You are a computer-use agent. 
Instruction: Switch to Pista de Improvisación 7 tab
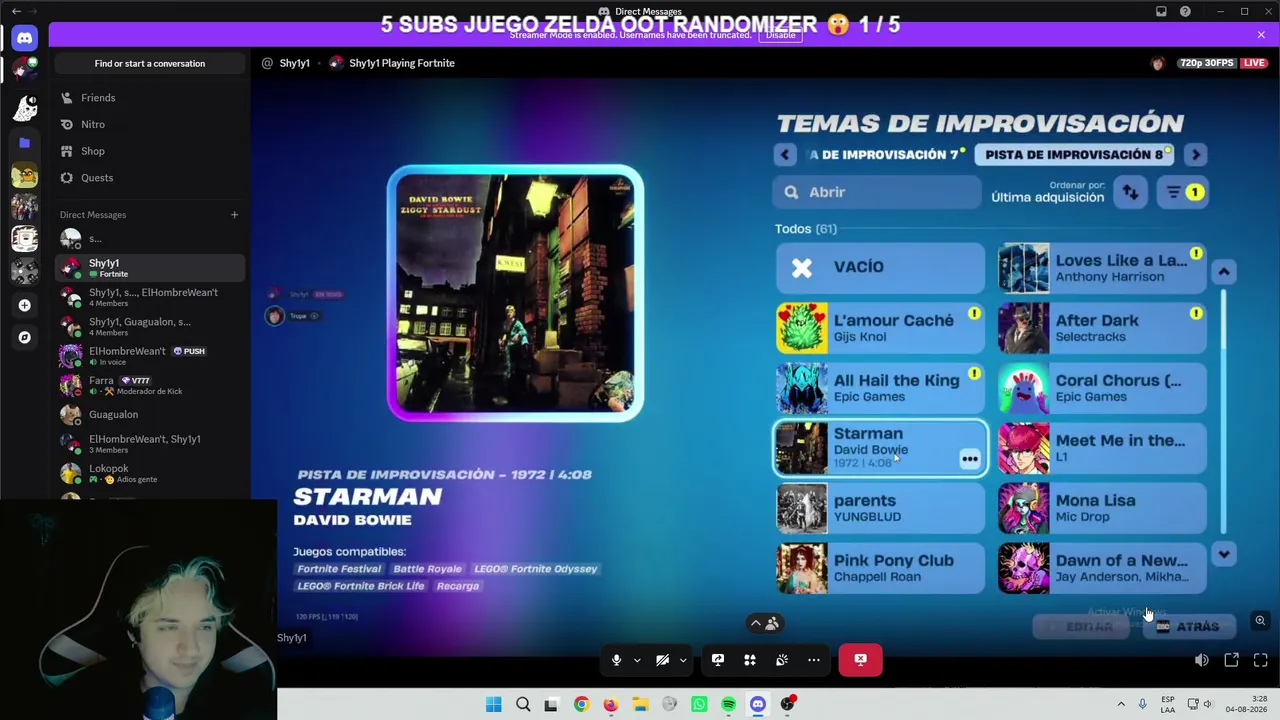point(885,155)
